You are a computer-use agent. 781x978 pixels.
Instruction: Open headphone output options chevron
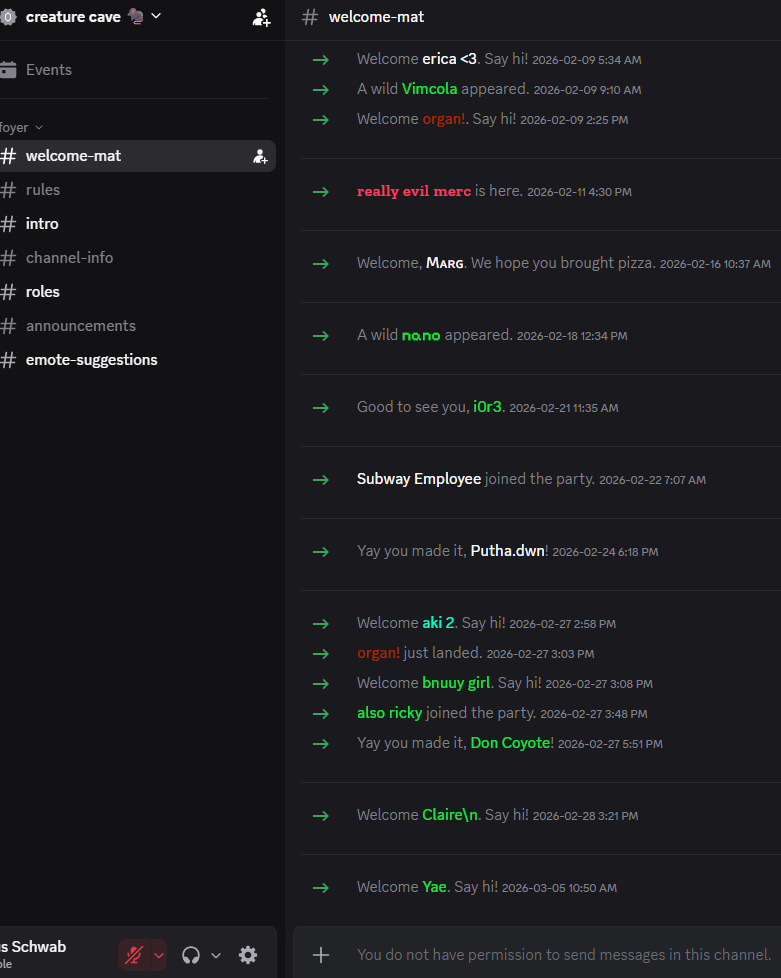pyautogui.click(x=216, y=955)
